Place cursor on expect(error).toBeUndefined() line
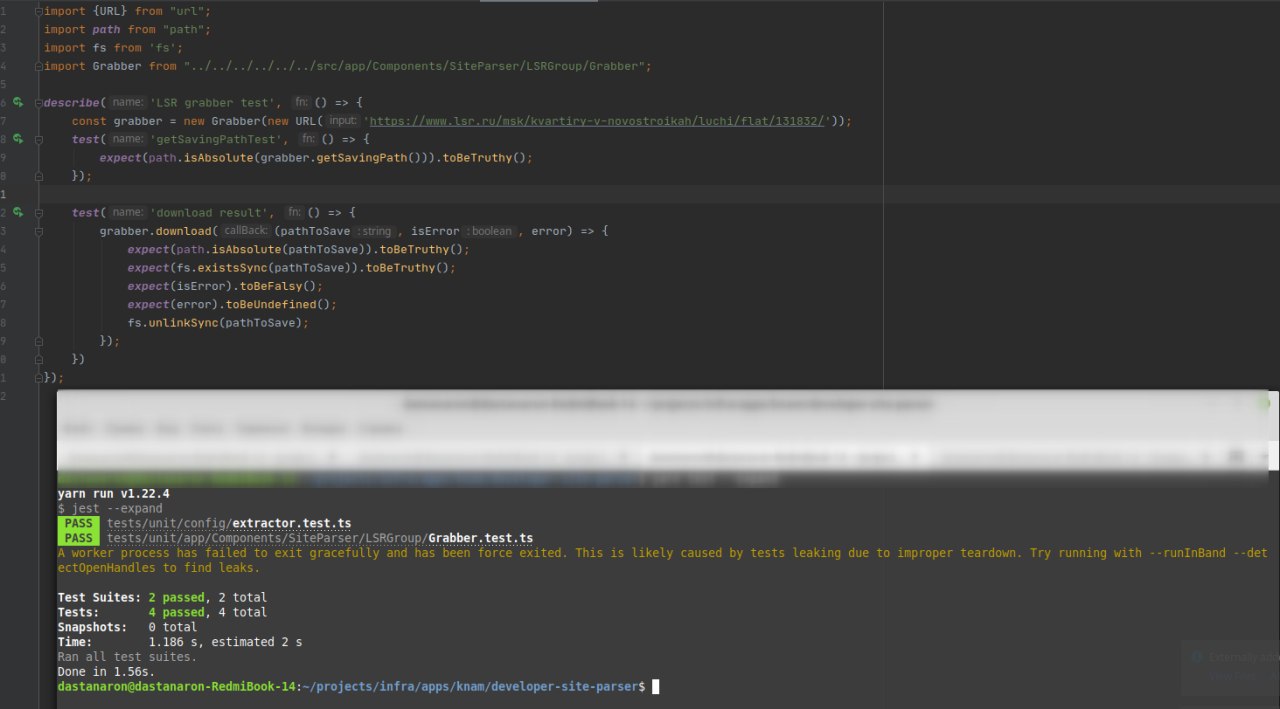This screenshot has height=709, width=1280. coord(232,304)
